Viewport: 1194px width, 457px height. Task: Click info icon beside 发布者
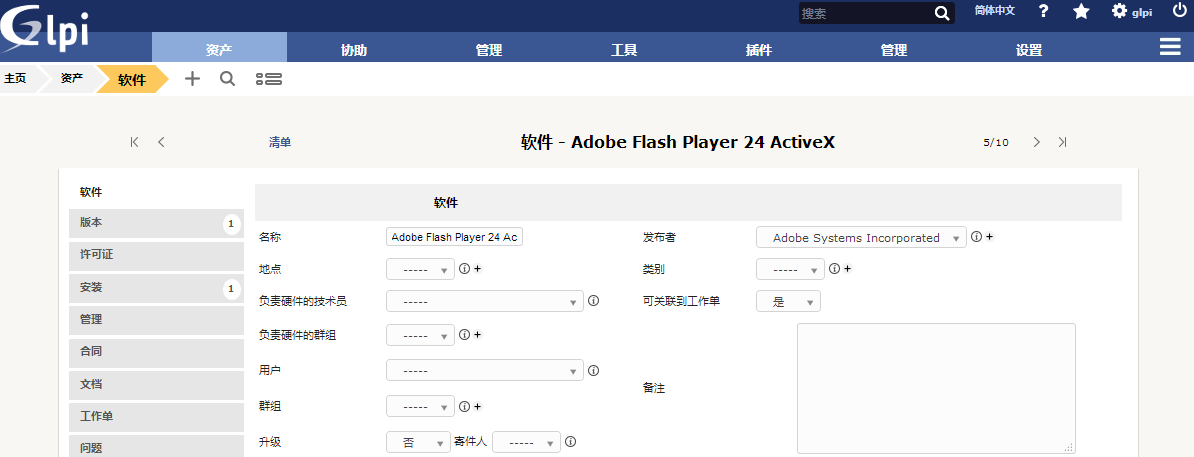pyautogui.click(x=975, y=237)
